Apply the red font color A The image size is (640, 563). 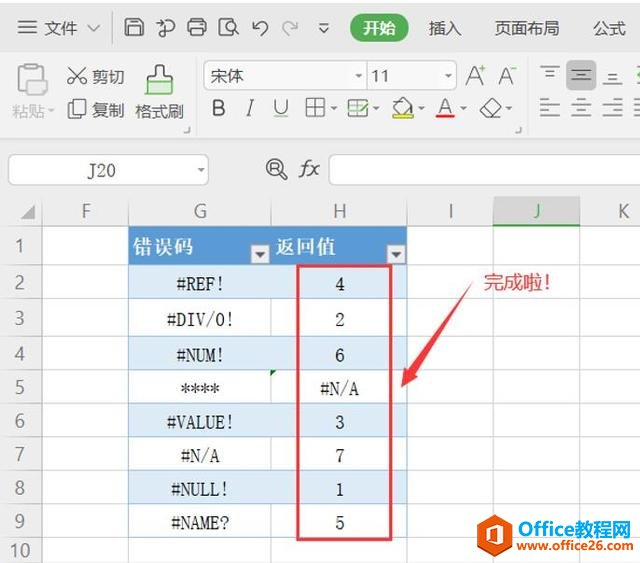pyautogui.click(x=445, y=108)
